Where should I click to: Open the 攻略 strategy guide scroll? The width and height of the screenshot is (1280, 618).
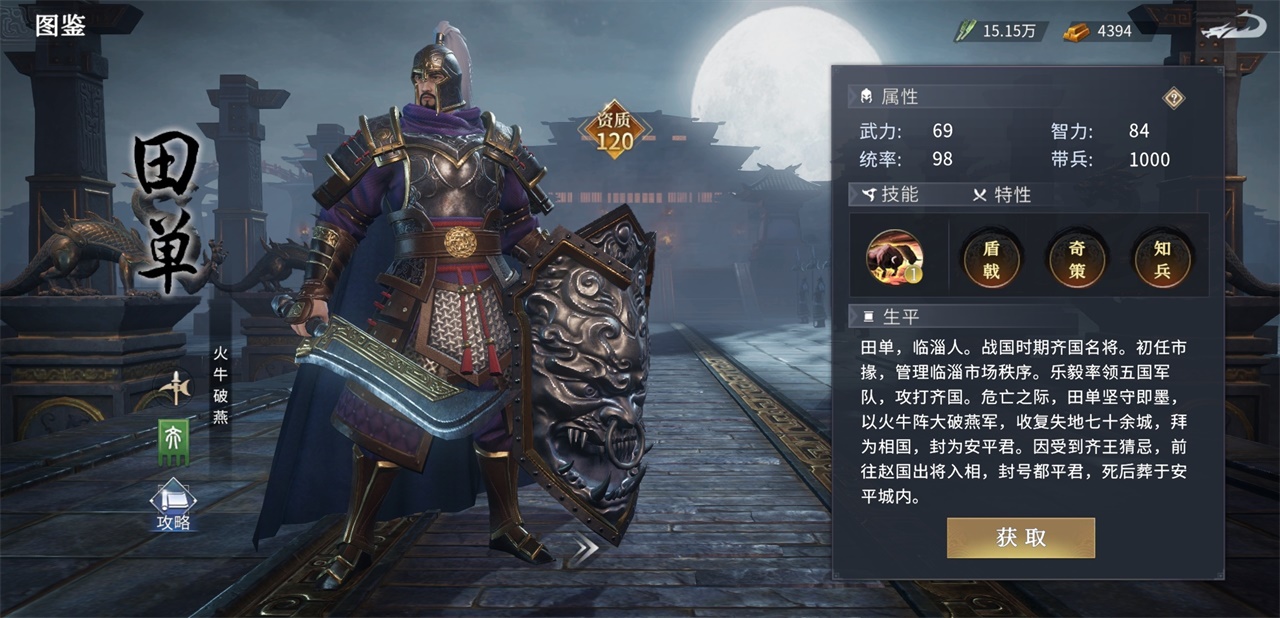[173, 506]
